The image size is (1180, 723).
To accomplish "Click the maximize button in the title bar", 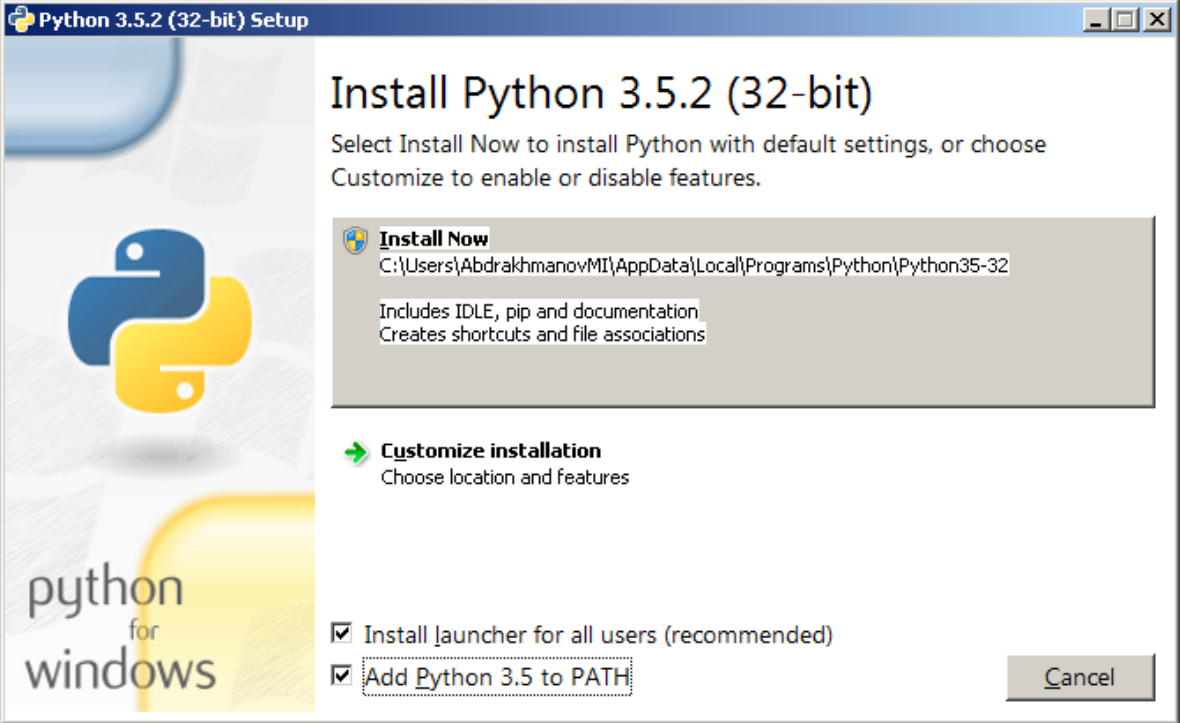I will (x=1126, y=20).
